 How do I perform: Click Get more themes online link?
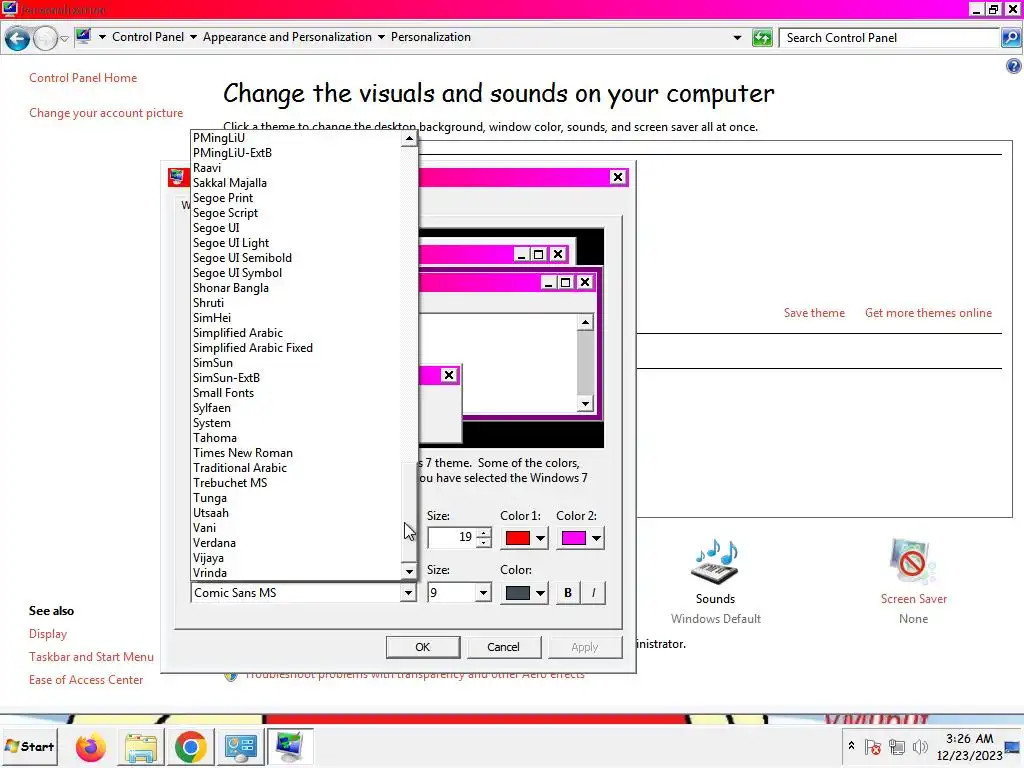click(928, 313)
